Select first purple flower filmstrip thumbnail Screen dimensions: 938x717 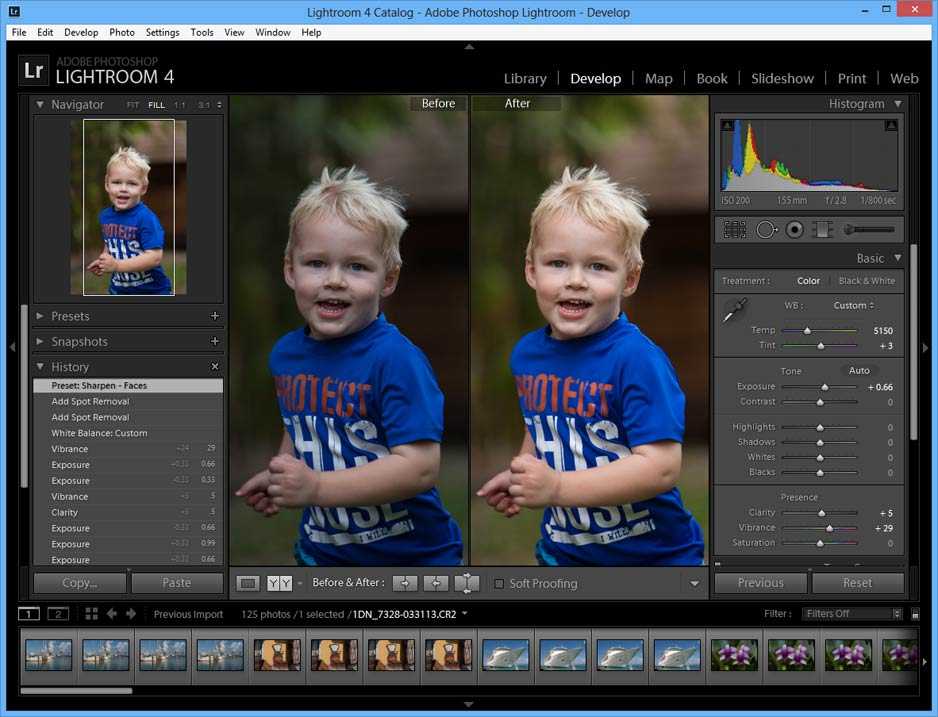pyautogui.click(x=733, y=655)
